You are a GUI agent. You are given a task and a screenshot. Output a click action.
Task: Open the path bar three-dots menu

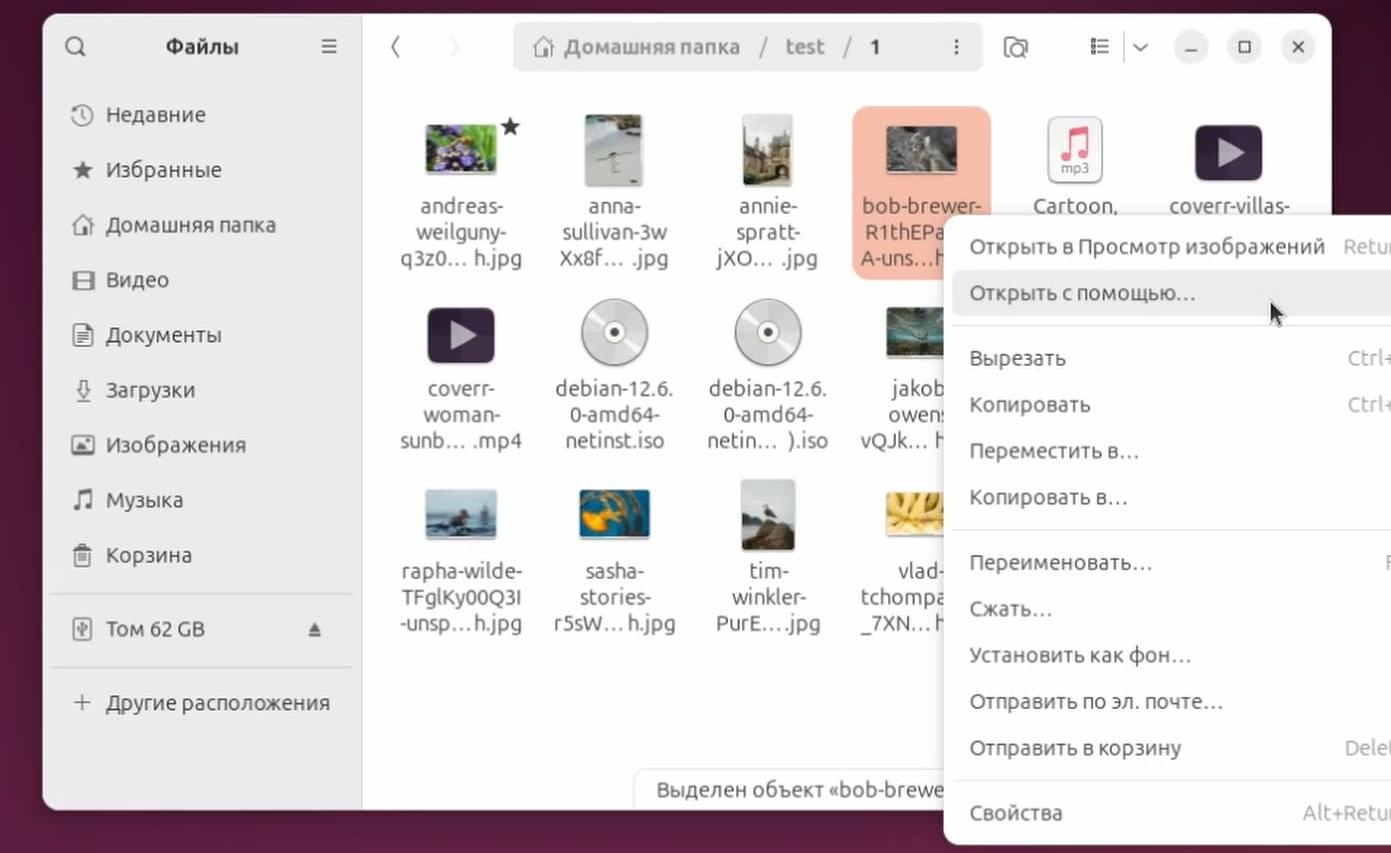[x=956, y=47]
